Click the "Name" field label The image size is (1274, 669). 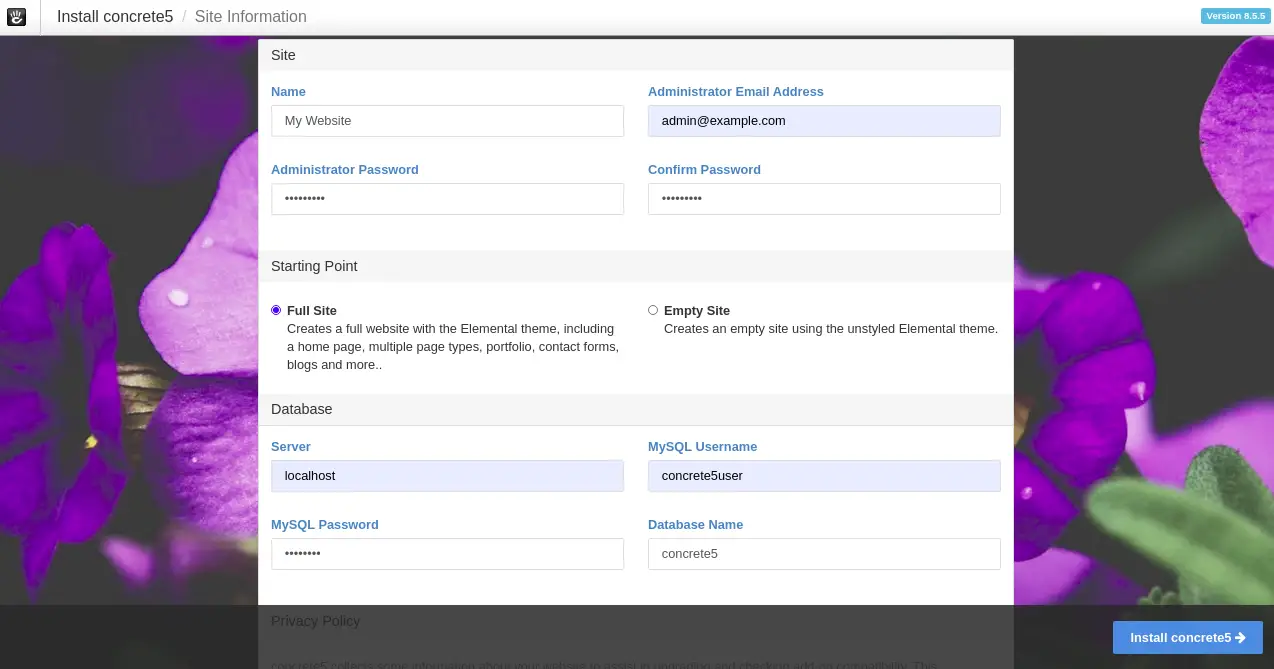coord(288,92)
